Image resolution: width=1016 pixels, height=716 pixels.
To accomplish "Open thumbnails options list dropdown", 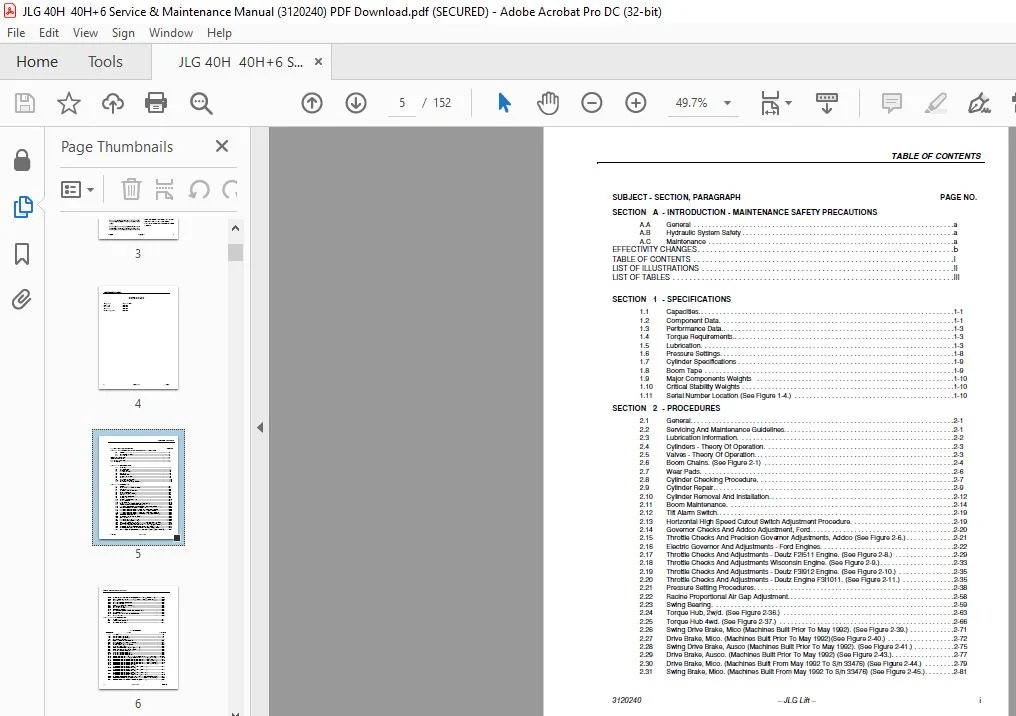I will (77, 189).
